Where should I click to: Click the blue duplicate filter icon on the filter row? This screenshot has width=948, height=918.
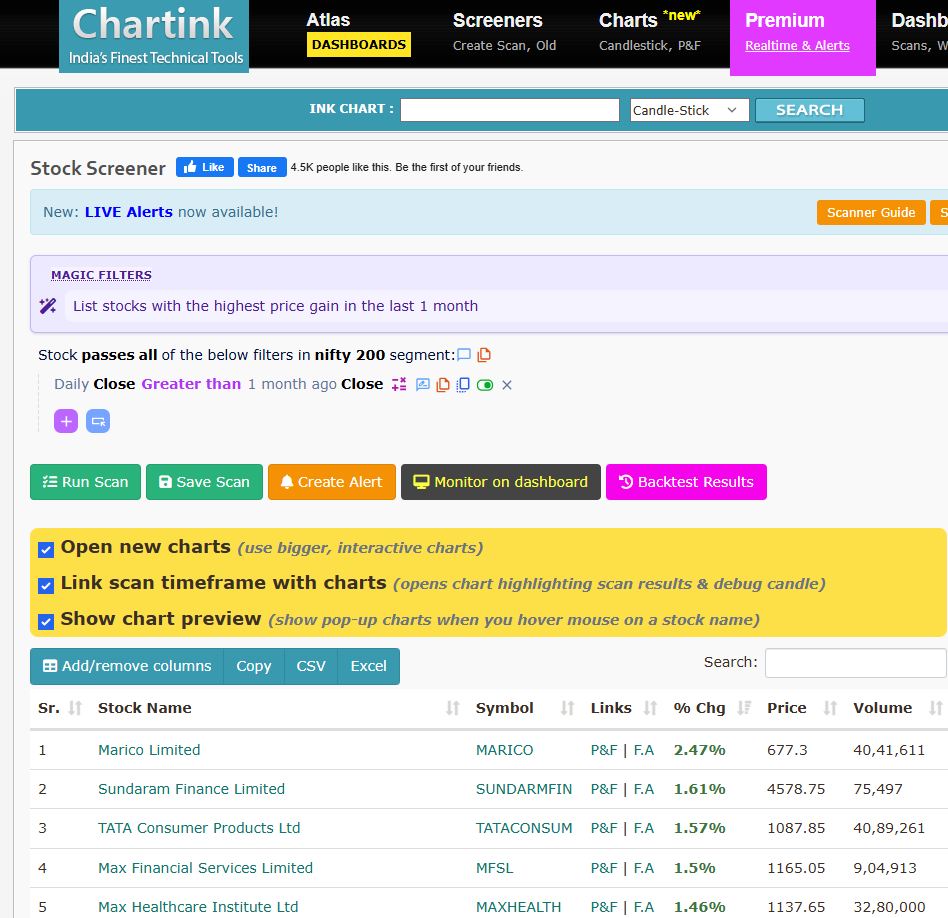[463, 385]
